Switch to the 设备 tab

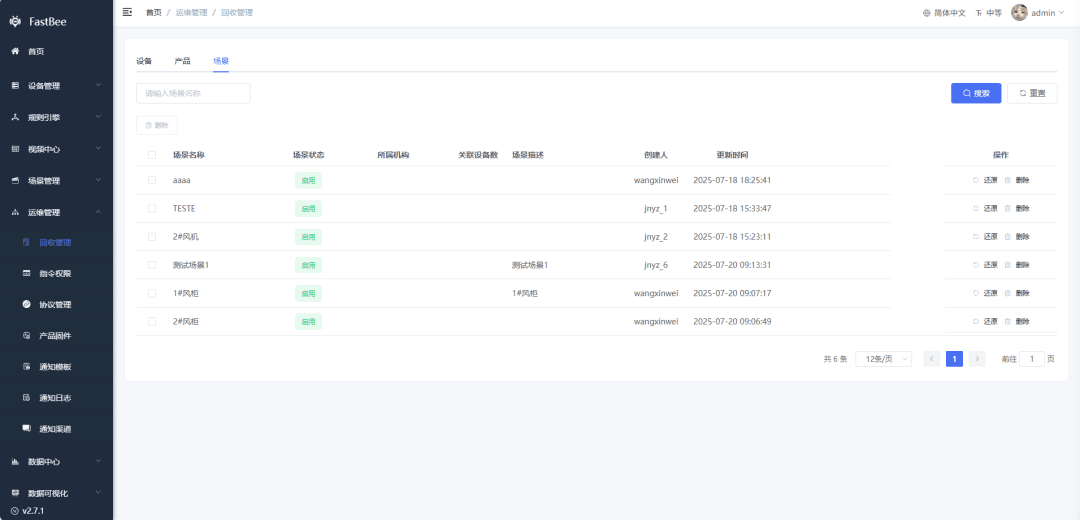144,61
